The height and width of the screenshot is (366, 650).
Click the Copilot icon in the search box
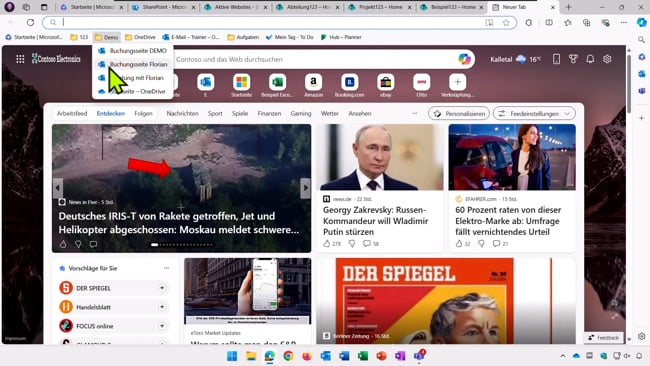464,59
